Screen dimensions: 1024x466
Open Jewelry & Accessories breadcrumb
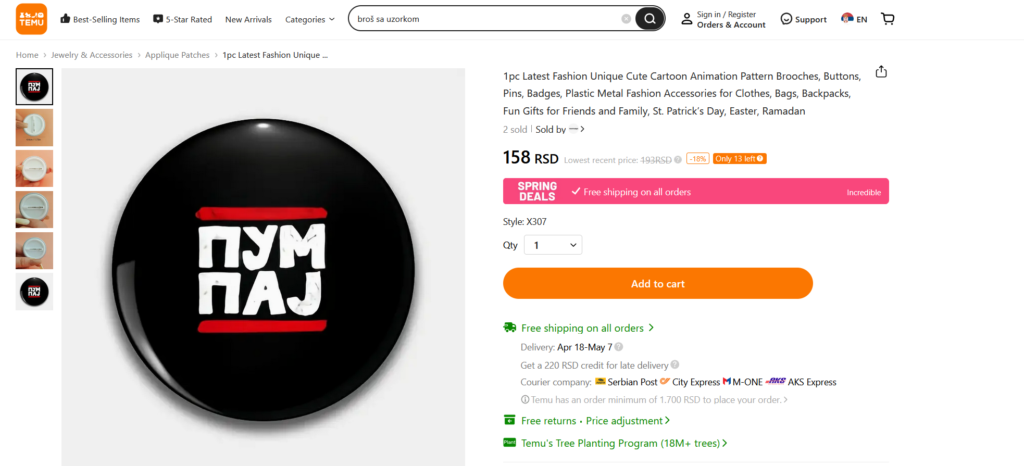[x=91, y=55]
